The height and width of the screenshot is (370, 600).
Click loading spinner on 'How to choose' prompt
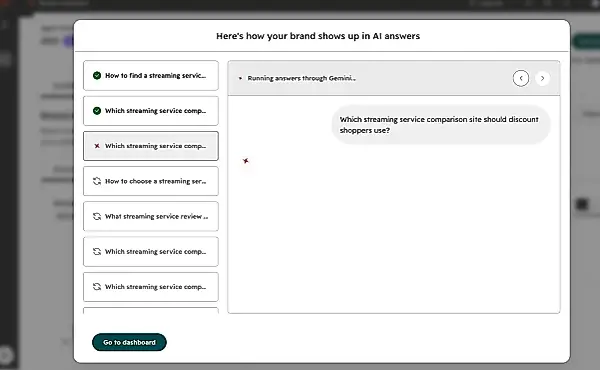pyautogui.click(x=97, y=181)
